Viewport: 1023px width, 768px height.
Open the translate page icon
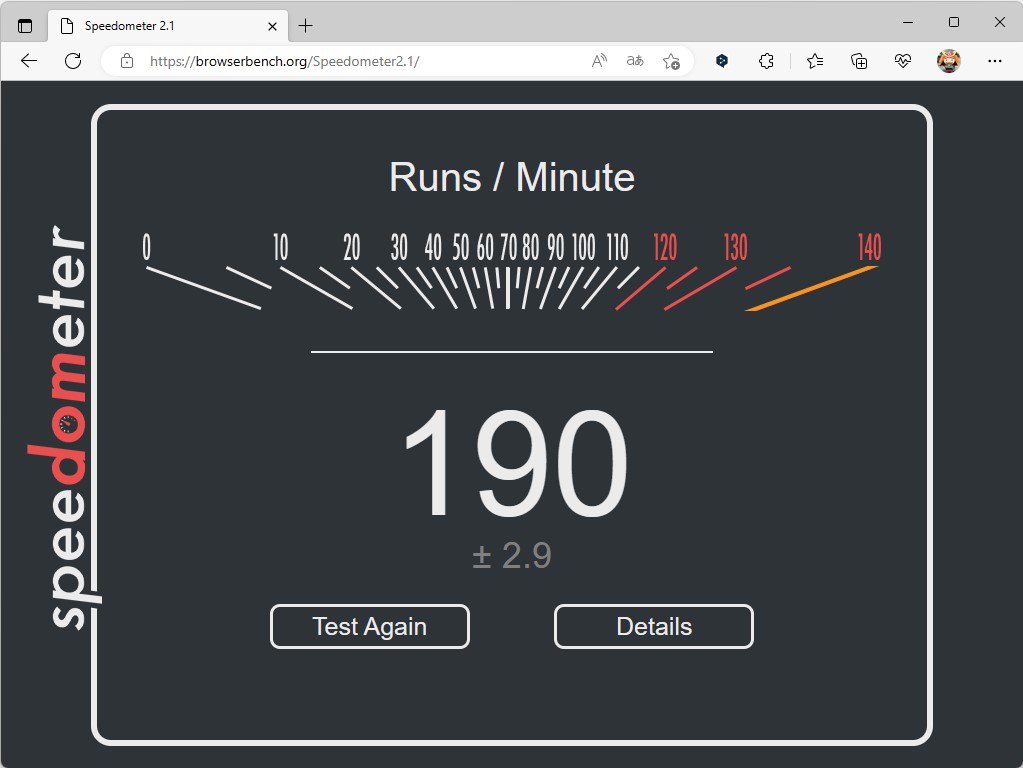635,61
